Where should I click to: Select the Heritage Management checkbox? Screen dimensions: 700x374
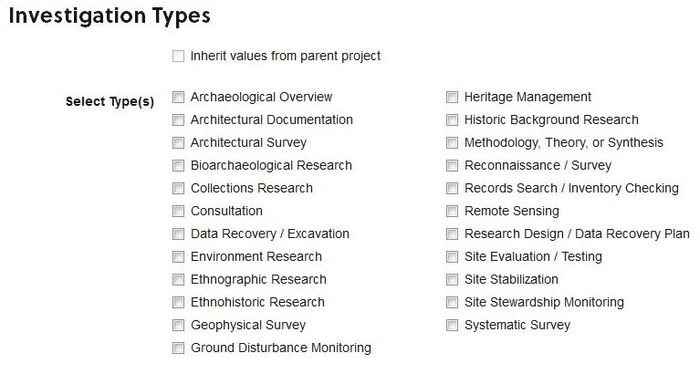[x=452, y=97]
